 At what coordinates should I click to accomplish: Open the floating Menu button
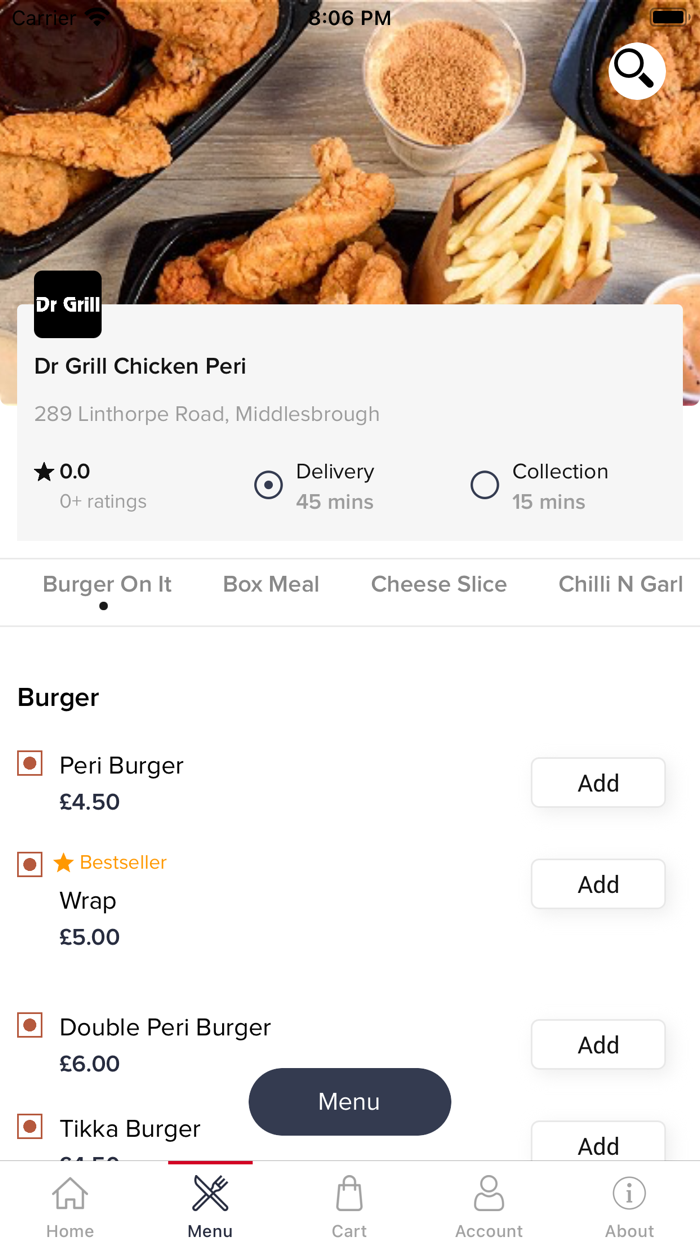[349, 1101]
